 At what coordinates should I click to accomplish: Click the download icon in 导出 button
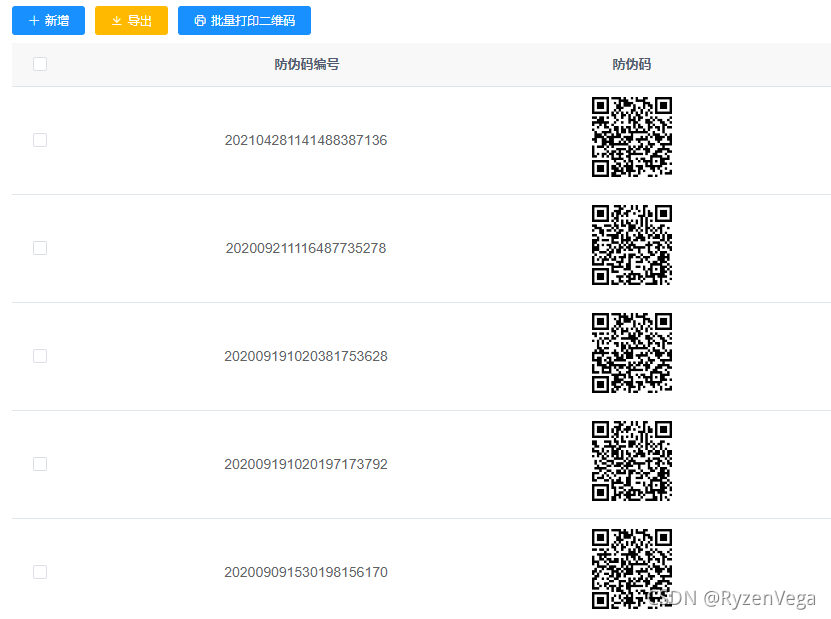[x=117, y=21]
